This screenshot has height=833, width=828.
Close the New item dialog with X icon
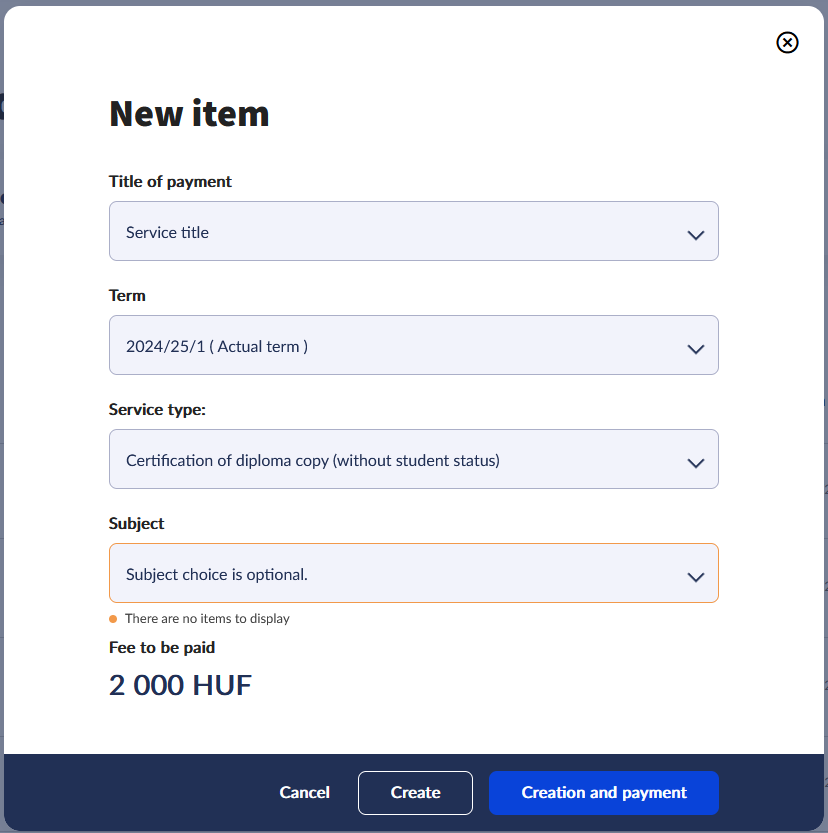click(x=788, y=42)
